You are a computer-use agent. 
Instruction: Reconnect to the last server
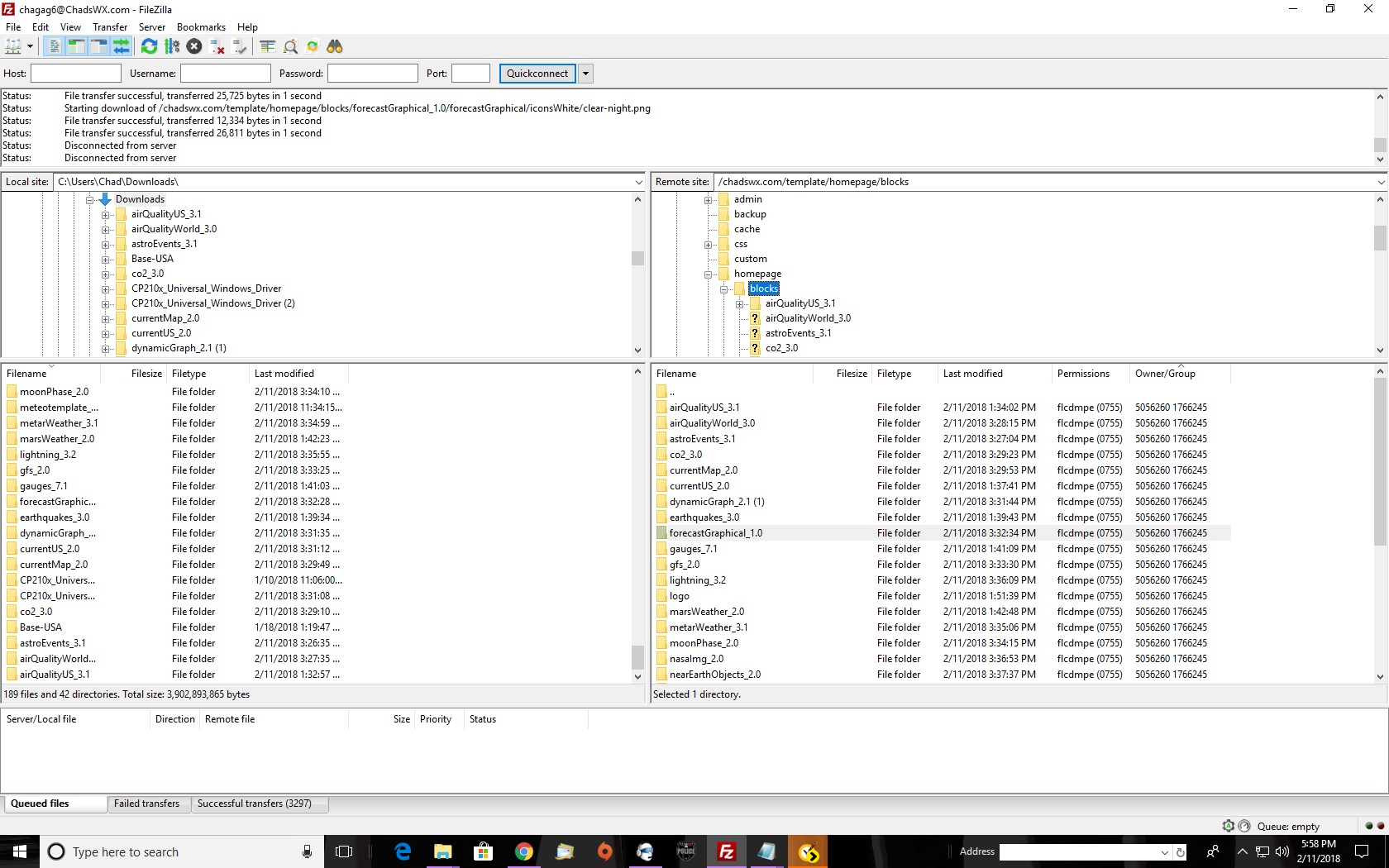pyautogui.click(x=239, y=46)
